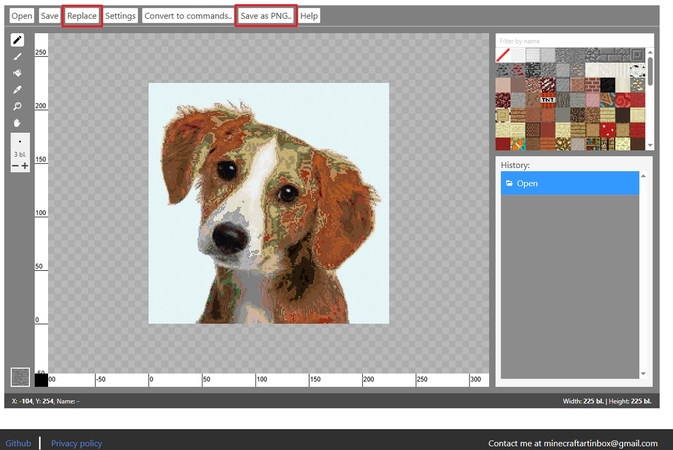Click the 3 bl. brush size label
The image size is (673, 450).
tap(20, 154)
